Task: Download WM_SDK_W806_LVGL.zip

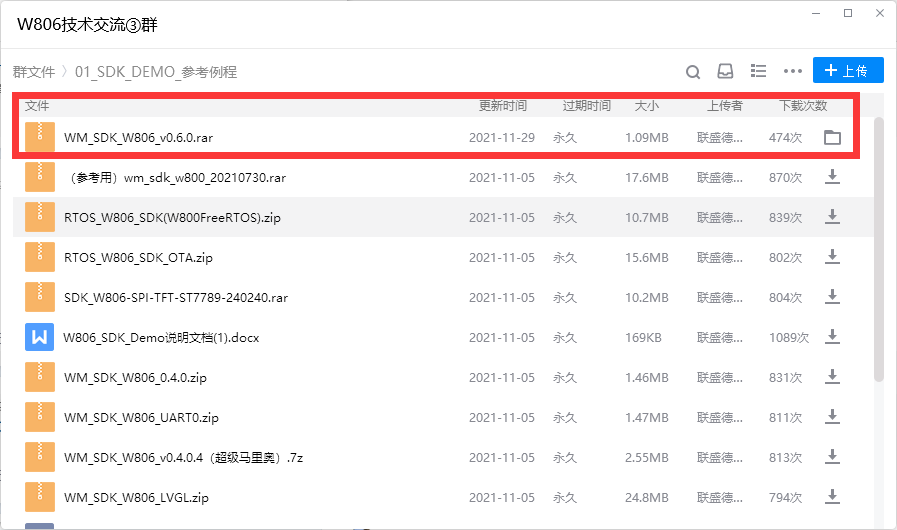Action: 832,497
